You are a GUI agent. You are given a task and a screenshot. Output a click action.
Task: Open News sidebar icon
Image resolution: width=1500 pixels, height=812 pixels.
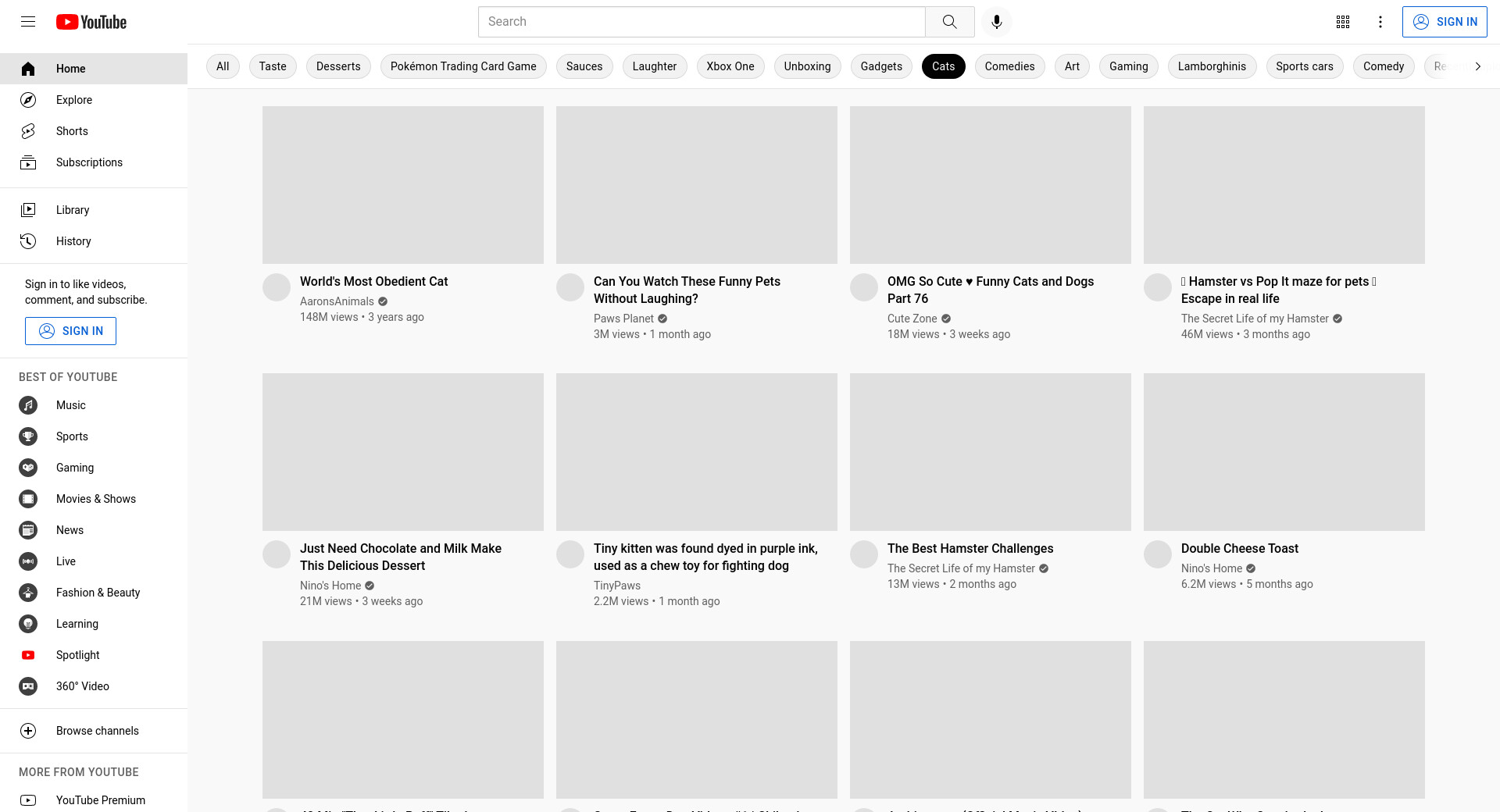[28, 530]
